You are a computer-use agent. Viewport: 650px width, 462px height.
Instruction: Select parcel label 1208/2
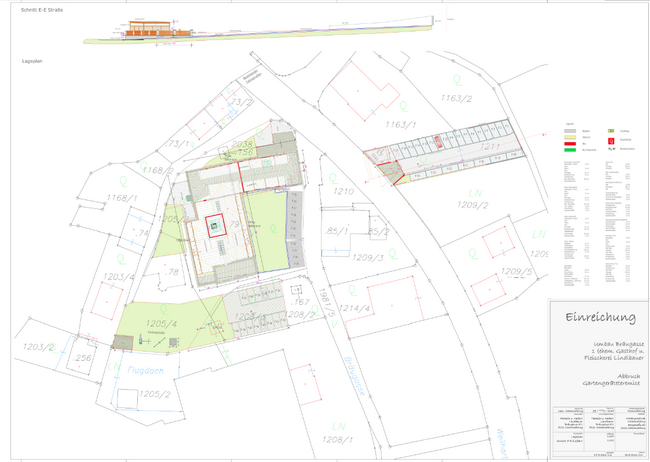(301, 314)
